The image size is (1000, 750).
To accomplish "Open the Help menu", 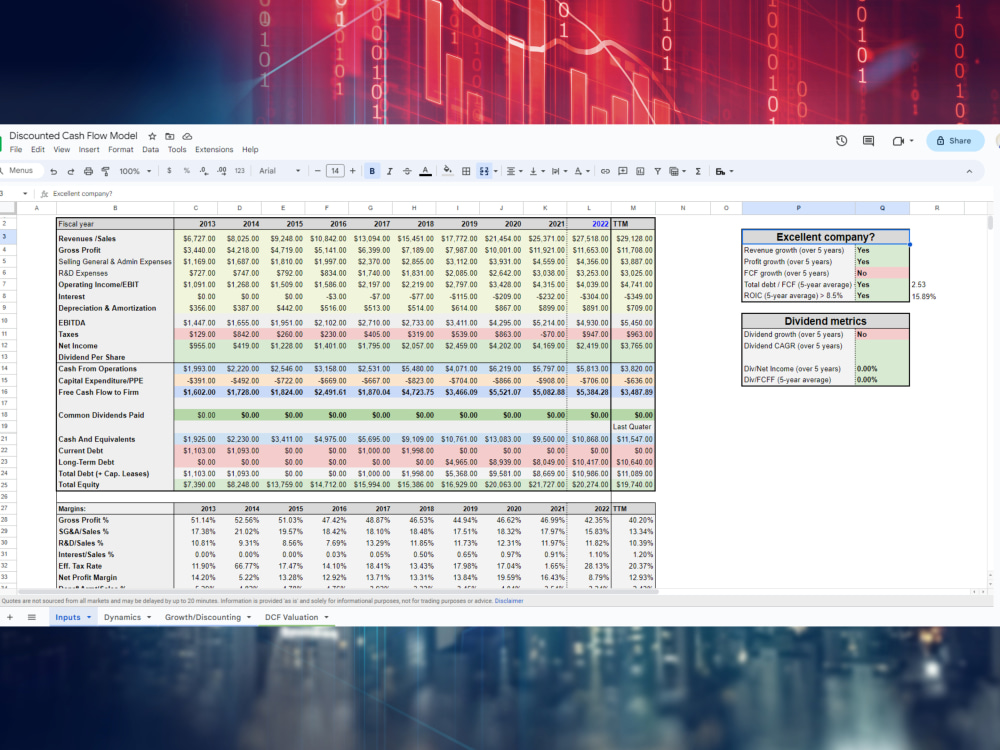I will (x=250, y=149).
